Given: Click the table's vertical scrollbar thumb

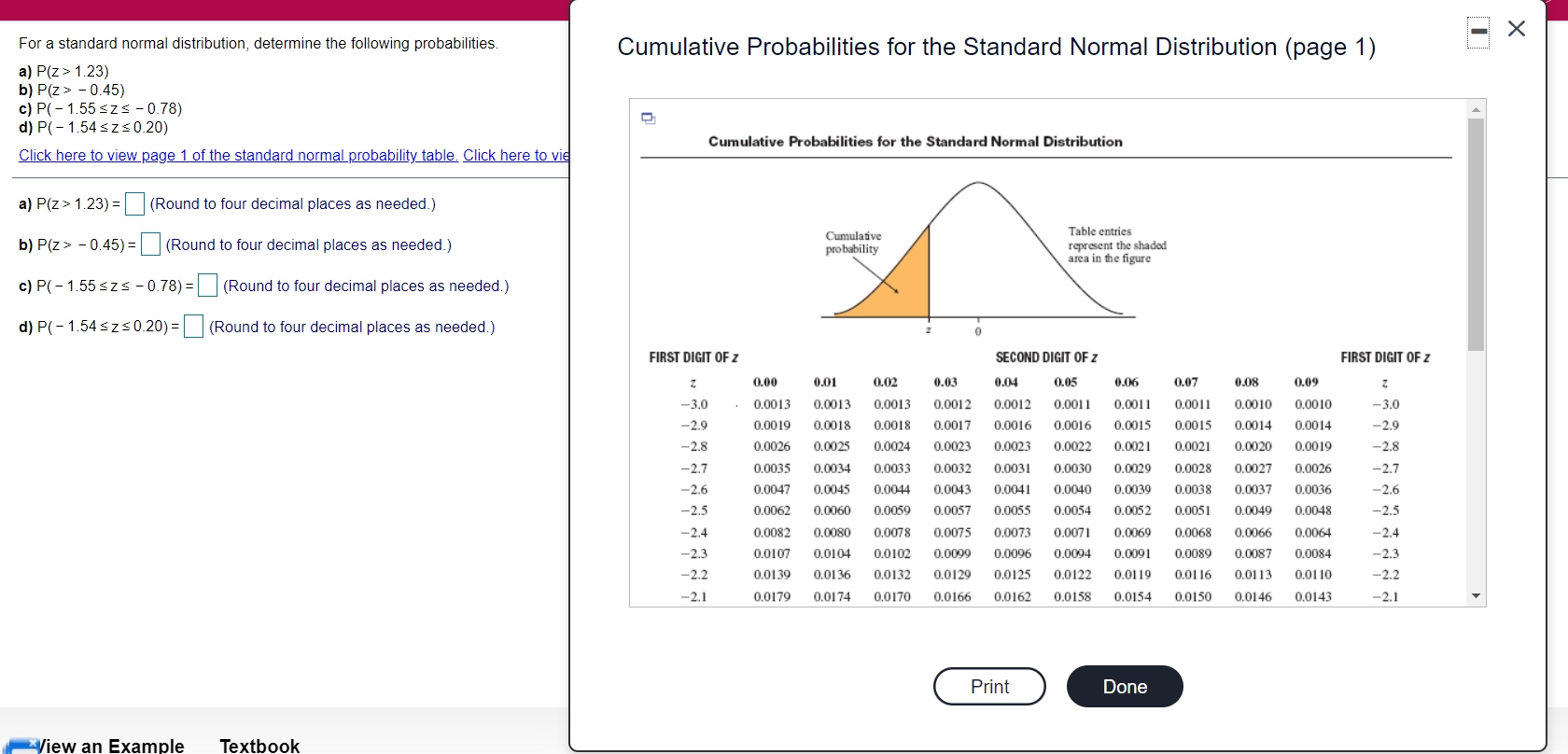Looking at the screenshot, I should (1476, 234).
